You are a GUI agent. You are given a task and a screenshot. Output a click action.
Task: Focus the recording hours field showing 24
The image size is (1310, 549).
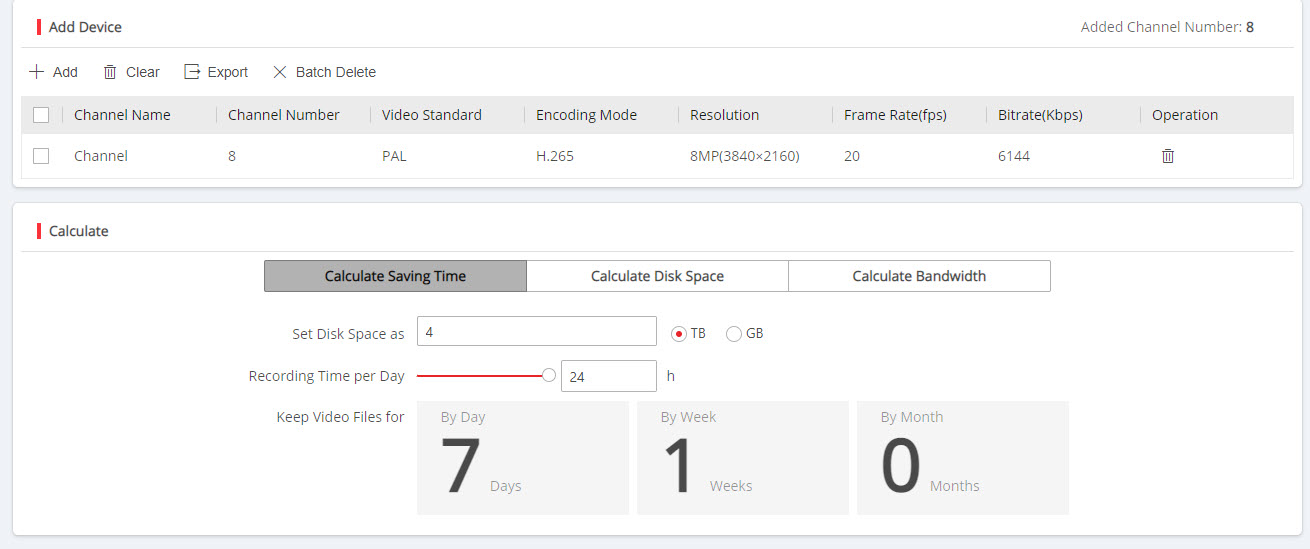tap(608, 377)
